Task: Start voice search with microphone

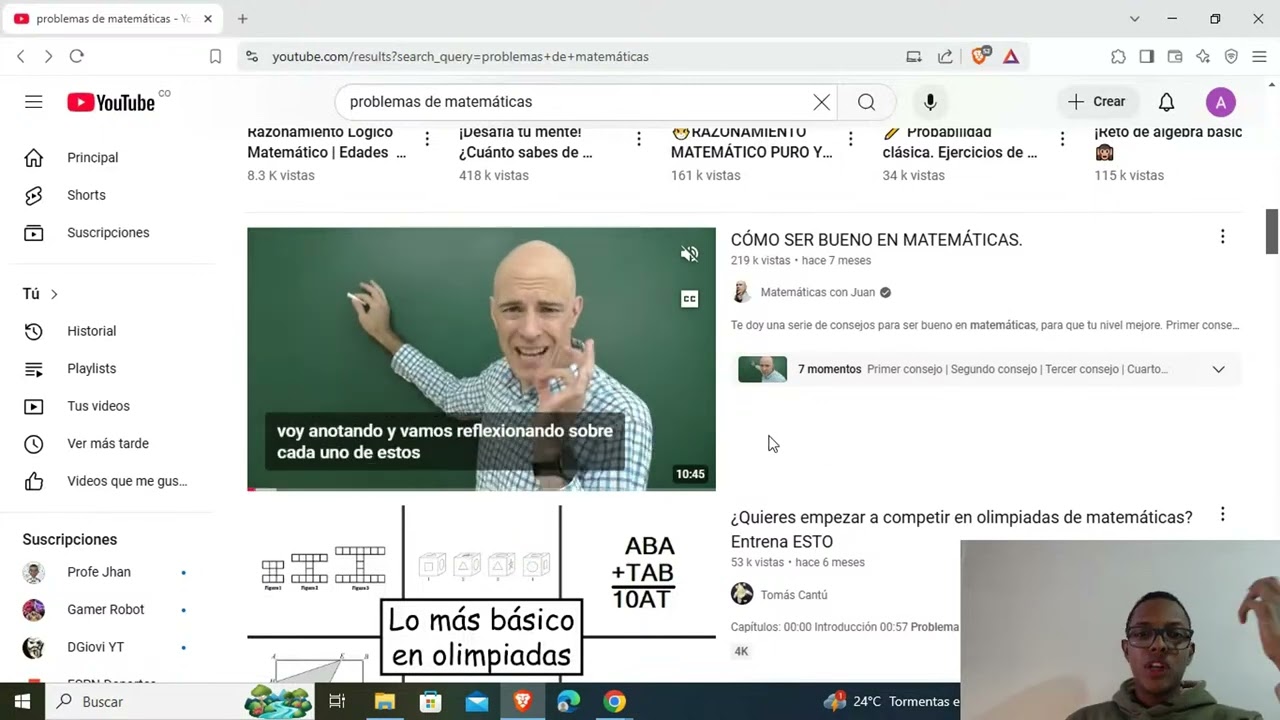Action: point(930,102)
